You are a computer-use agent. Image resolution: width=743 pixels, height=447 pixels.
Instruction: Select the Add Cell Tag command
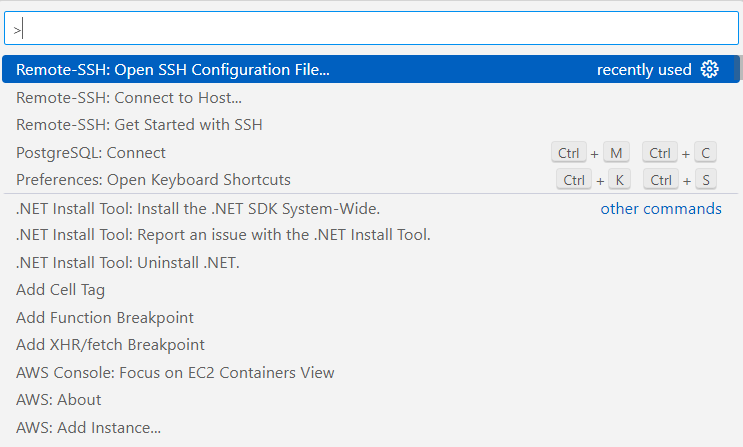[371, 290]
